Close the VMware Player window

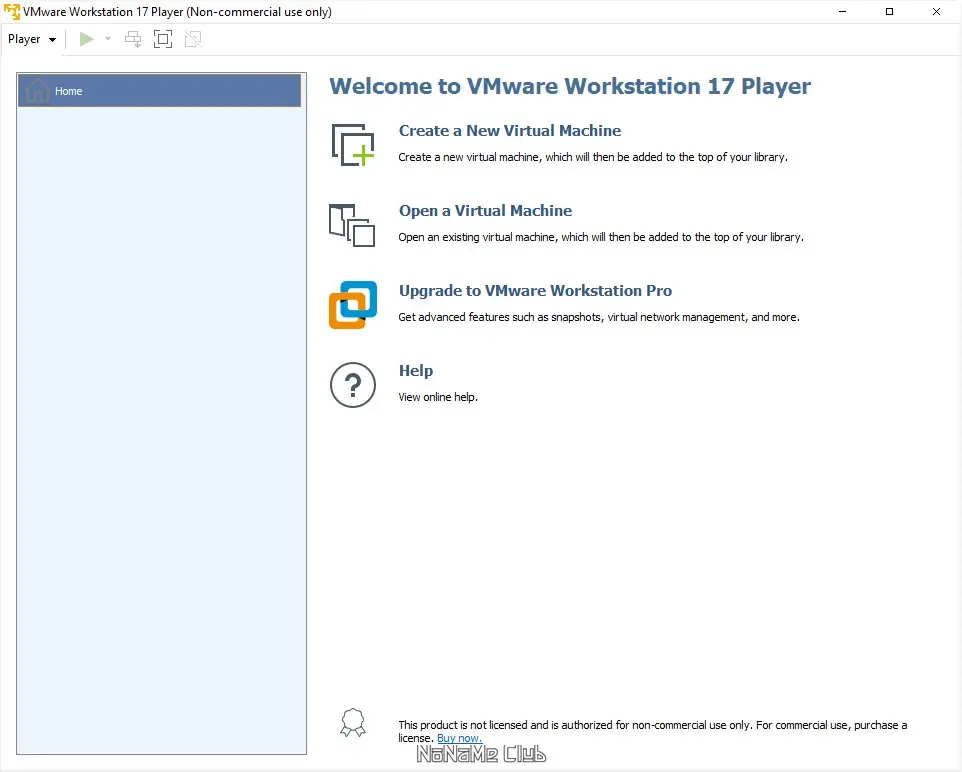point(936,12)
